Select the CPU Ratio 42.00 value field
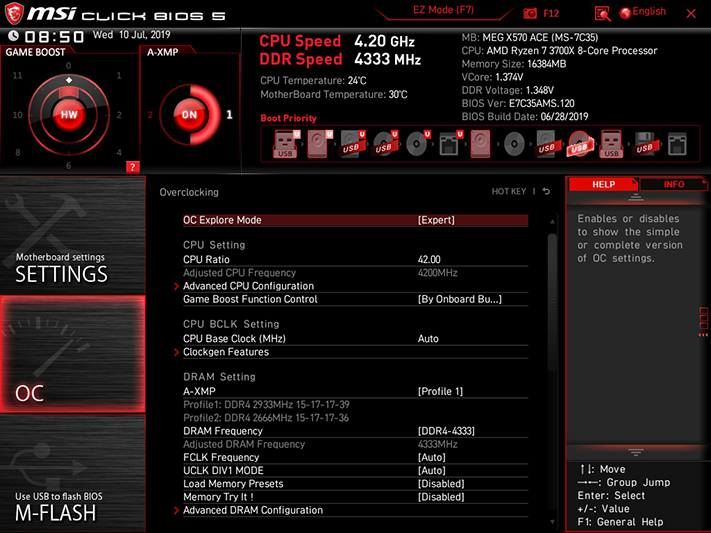 [x=429, y=259]
